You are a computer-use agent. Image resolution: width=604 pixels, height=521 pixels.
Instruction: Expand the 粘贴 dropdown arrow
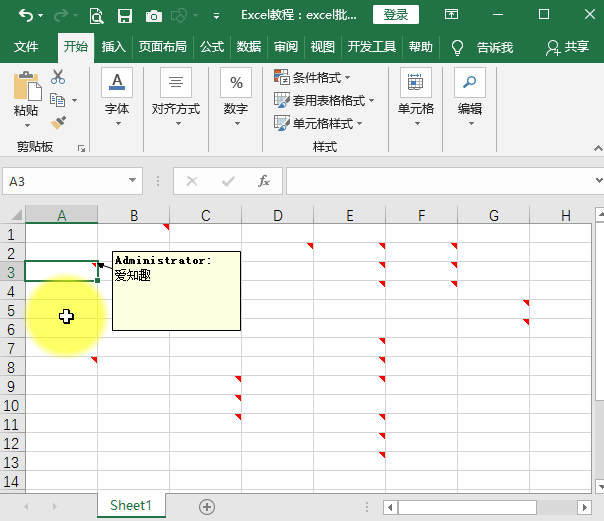coord(27,126)
